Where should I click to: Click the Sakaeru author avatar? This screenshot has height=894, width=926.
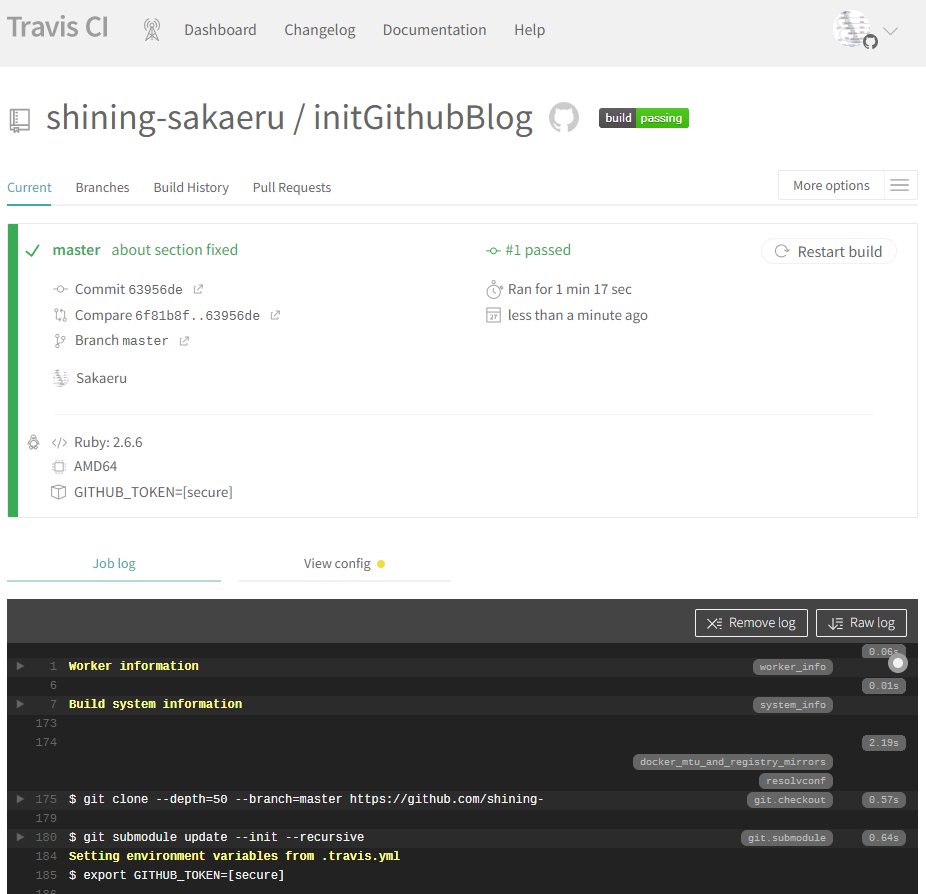coord(60,378)
